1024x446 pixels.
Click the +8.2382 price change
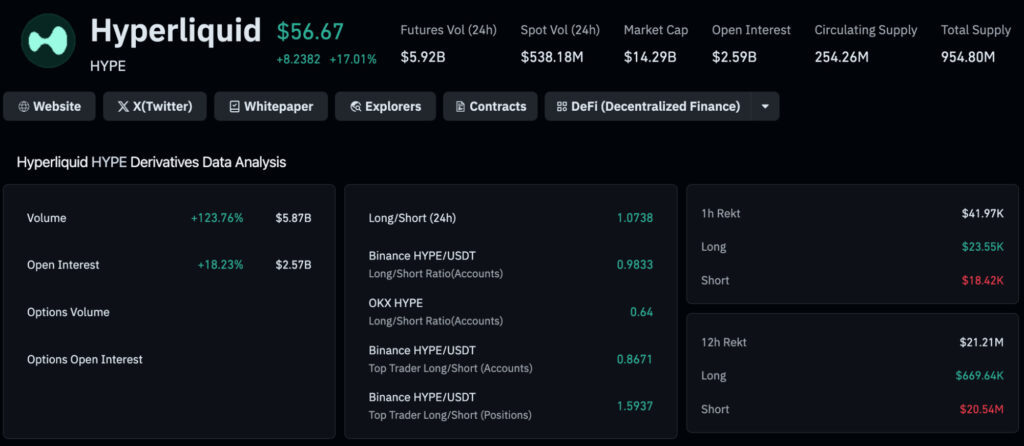pyautogui.click(x=298, y=59)
